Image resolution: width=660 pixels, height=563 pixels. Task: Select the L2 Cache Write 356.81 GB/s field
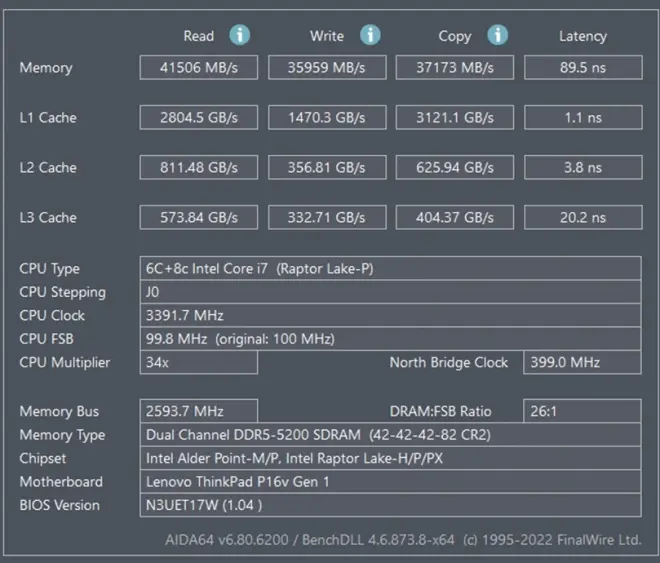pos(326,167)
